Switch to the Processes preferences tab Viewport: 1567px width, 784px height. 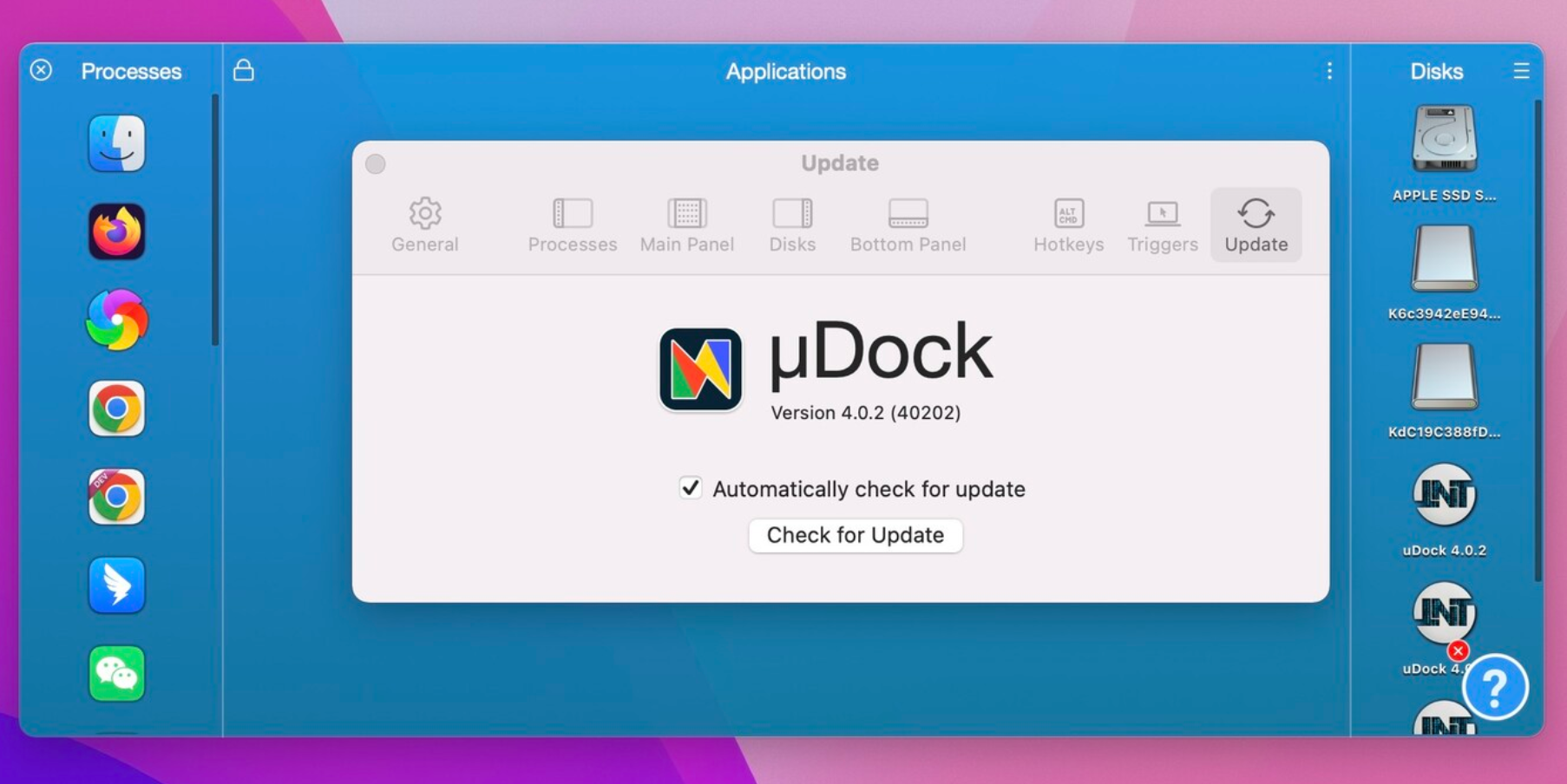pyautogui.click(x=573, y=225)
